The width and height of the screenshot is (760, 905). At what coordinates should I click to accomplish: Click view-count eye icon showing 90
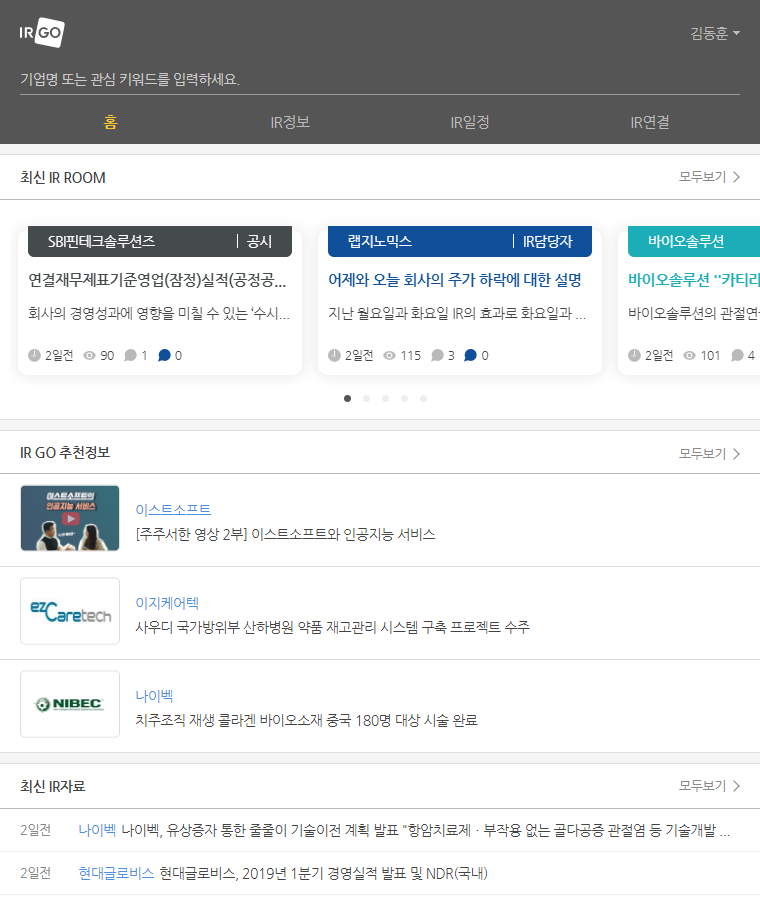(x=89, y=356)
